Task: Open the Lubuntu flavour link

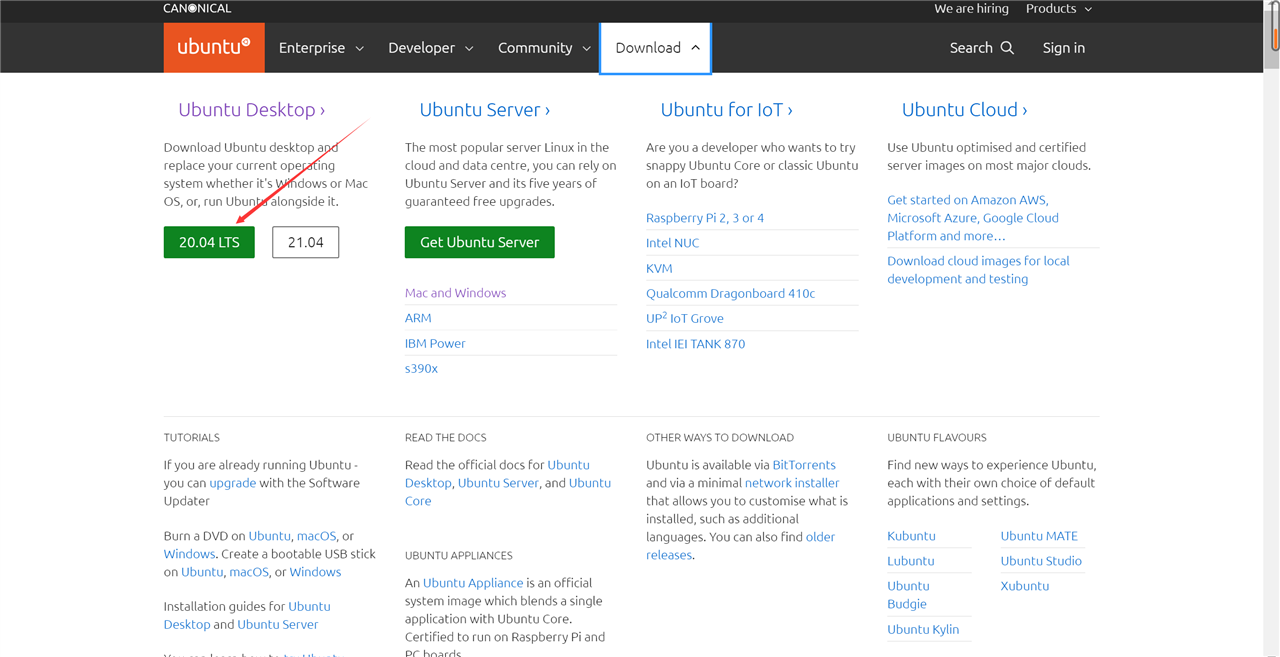Action: pyautogui.click(x=910, y=561)
